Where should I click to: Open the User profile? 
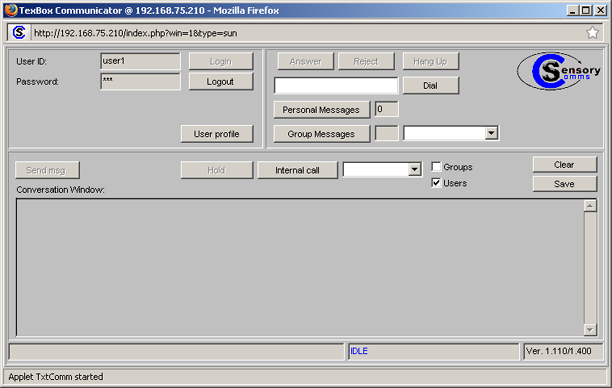tap(217, 134)
